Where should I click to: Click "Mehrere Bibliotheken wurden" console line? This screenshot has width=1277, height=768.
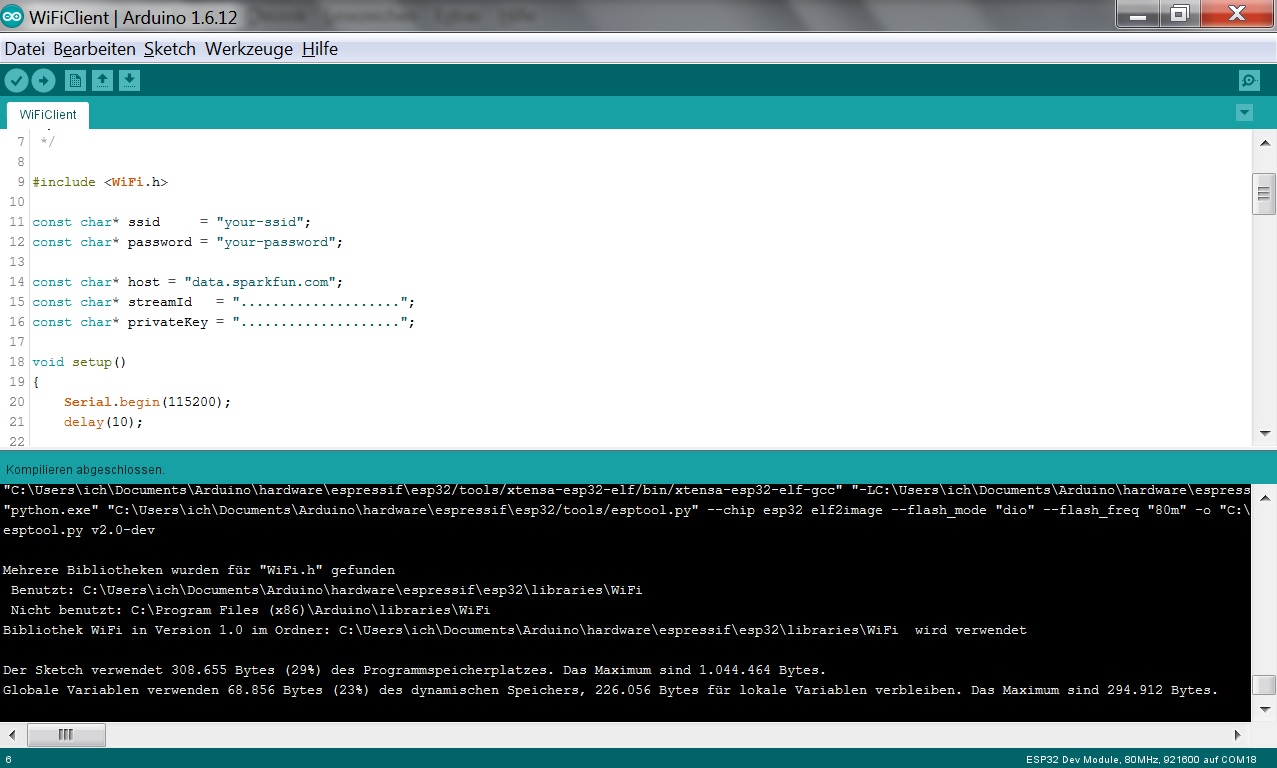click(199, 570)
